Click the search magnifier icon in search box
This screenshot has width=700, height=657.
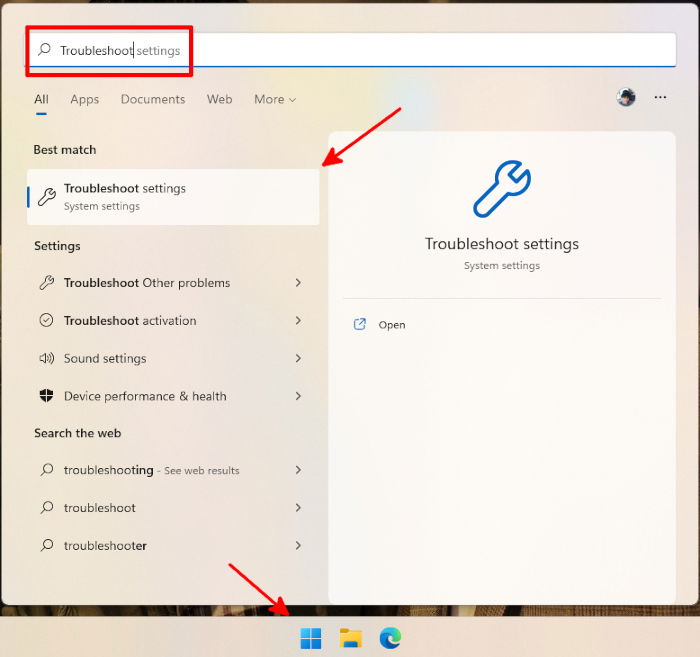(45, 50)
